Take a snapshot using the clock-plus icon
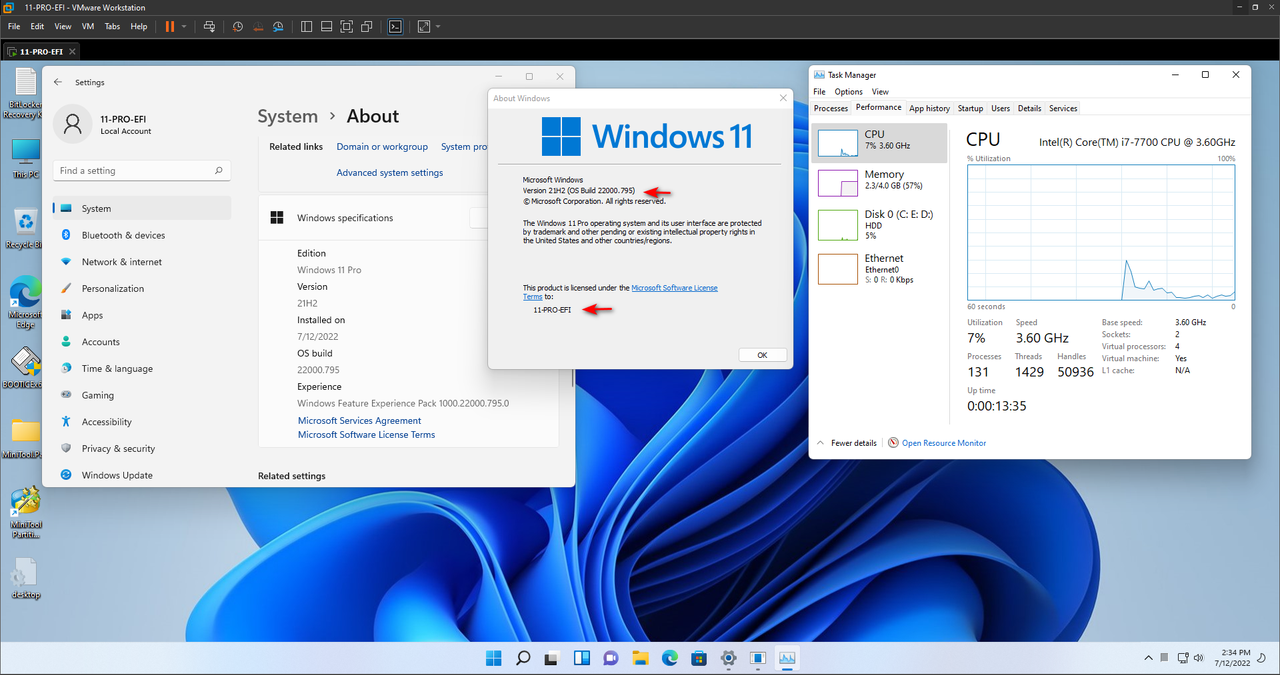This screenshot has height=675, width=1280. tap(238, 26)
